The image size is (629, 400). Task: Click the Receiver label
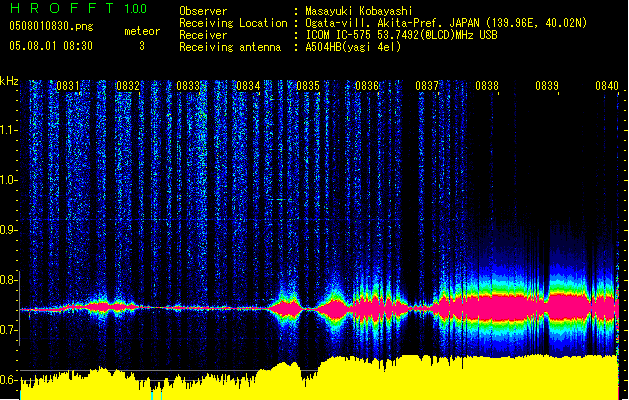click(x=203, y=35)
